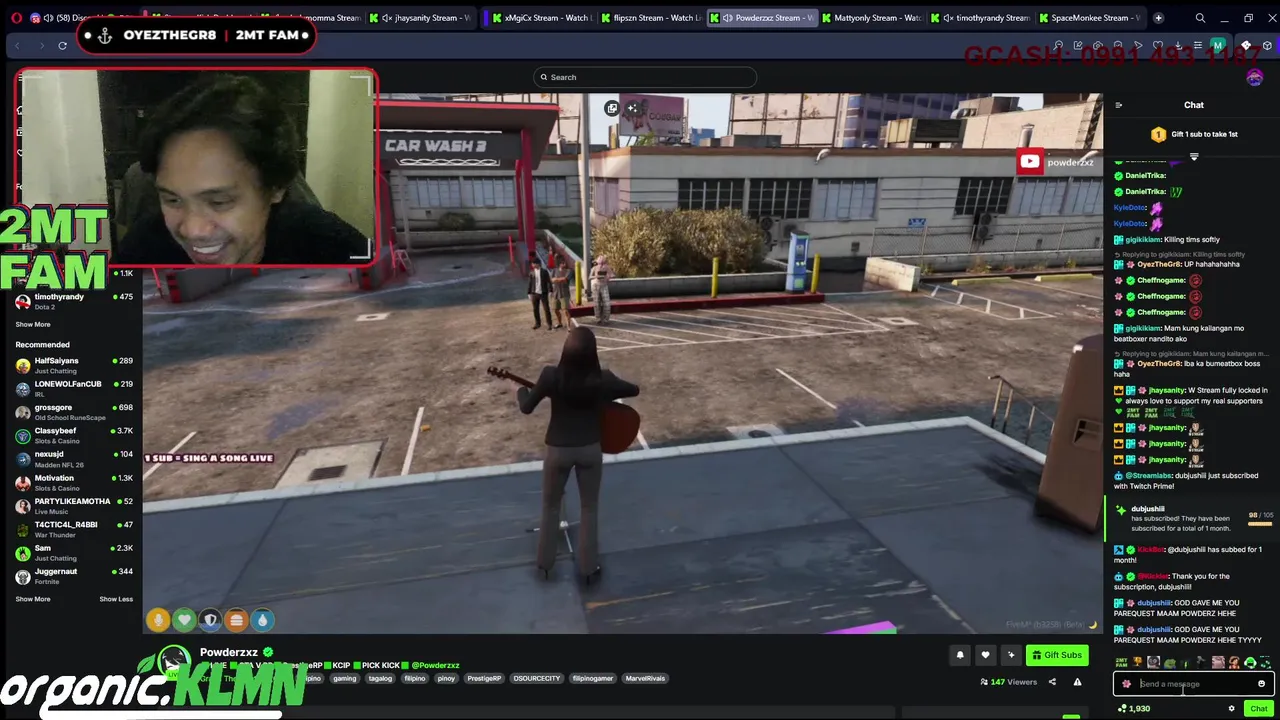Open browser downloads icon

(1178, 46)
